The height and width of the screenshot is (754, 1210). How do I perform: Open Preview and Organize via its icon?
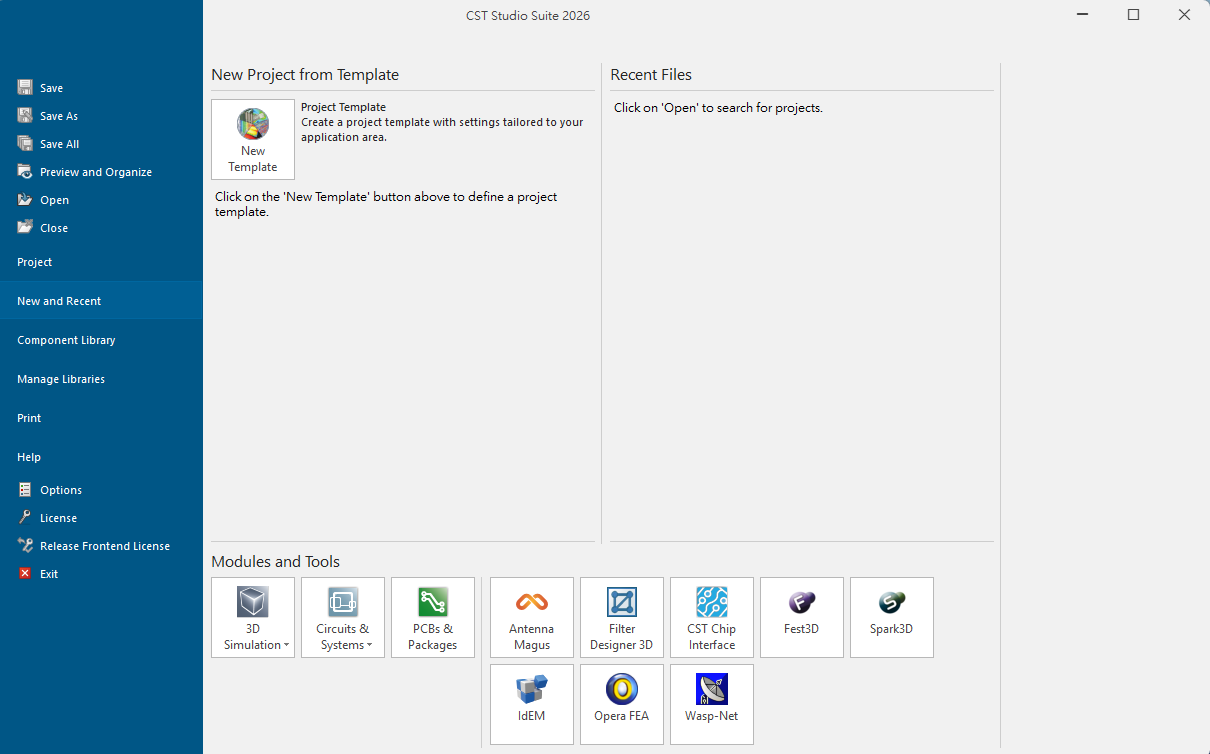click(25, 172)
